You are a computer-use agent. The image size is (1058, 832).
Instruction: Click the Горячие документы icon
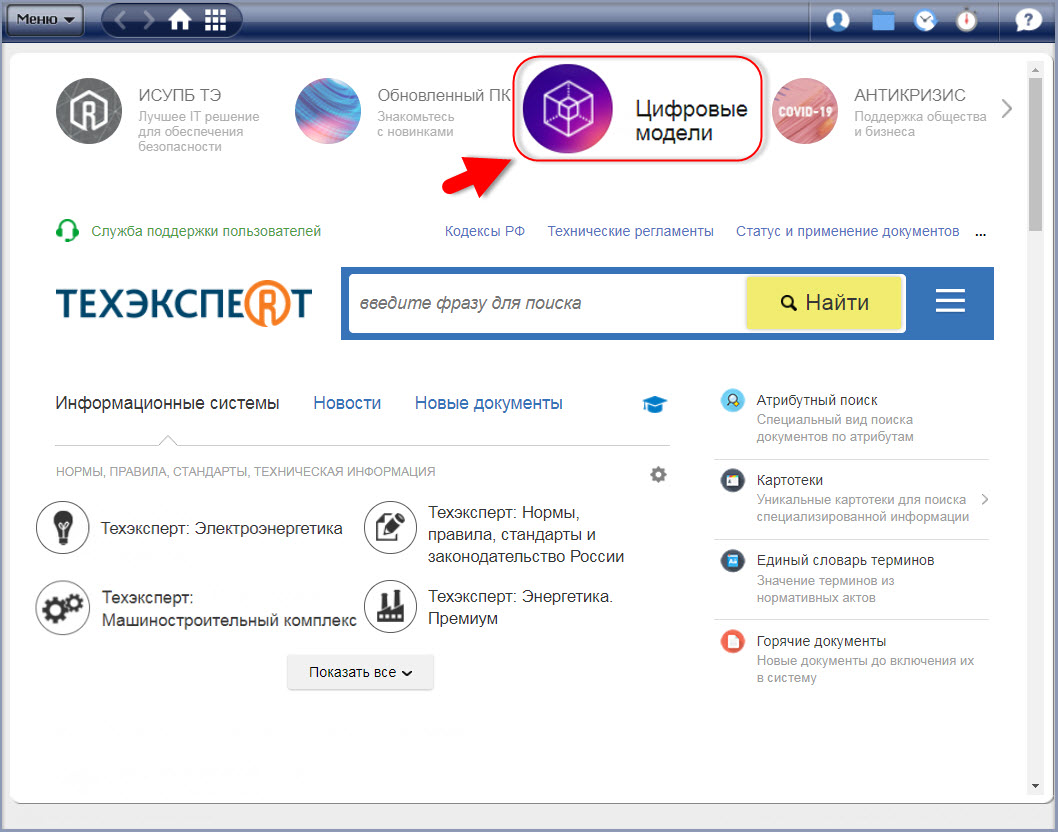[x=732, y=641]
